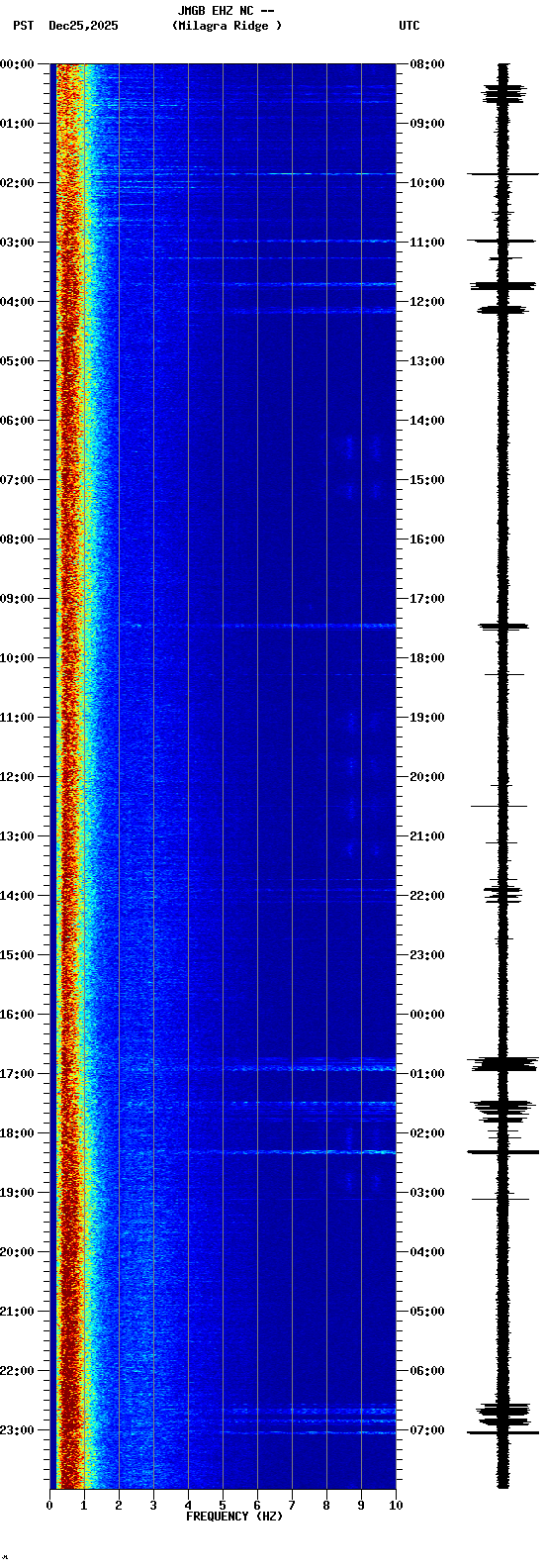
Task: Select the 7 Hz frequency tick label
Action: click(292, 1506)
